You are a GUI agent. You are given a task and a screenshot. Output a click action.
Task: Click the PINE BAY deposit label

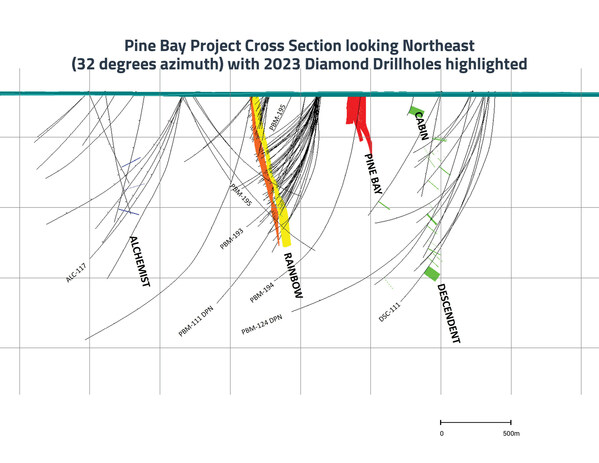pos(373,174)
